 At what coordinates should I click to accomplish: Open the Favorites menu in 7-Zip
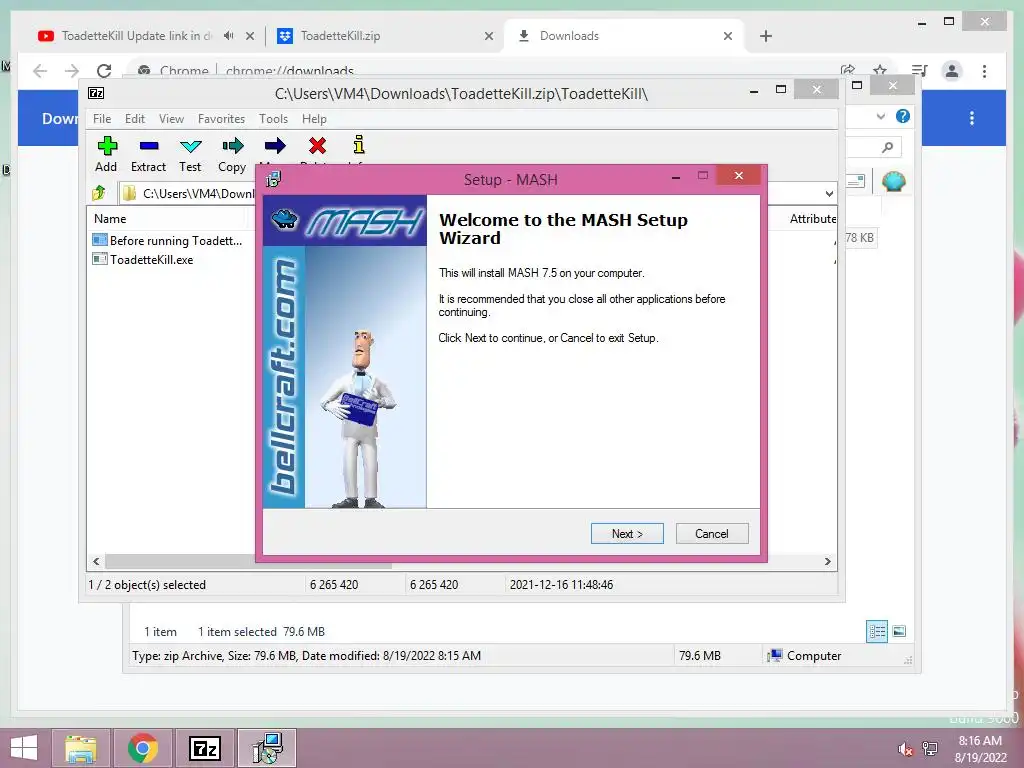[221, 119]
